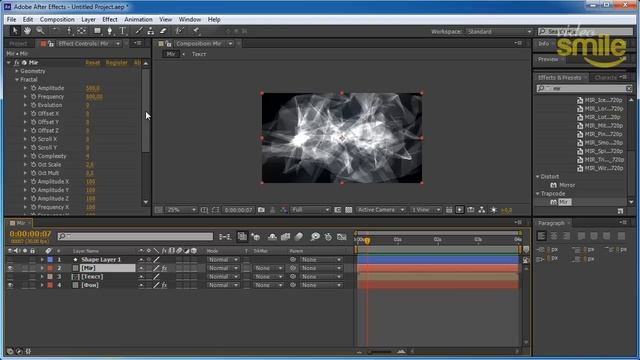Screen dimensions: 640x360
Task: Toggle Amplitude stopwatch keyframing
Action: click(x=33, y=88)
